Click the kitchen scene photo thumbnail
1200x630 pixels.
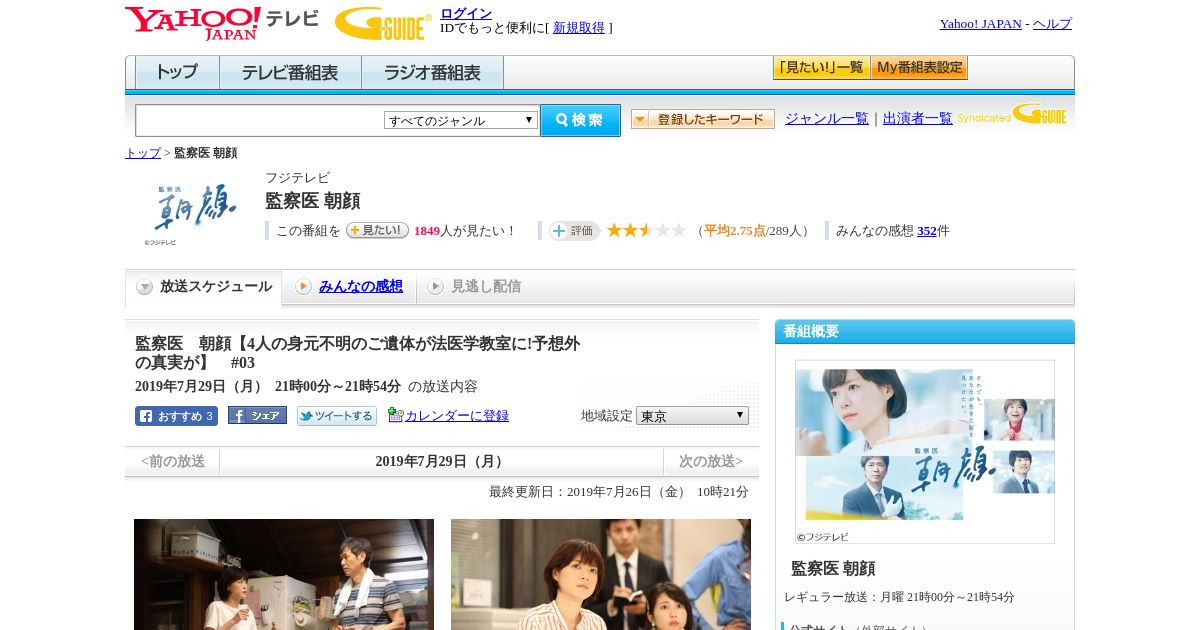pos(284,574)
